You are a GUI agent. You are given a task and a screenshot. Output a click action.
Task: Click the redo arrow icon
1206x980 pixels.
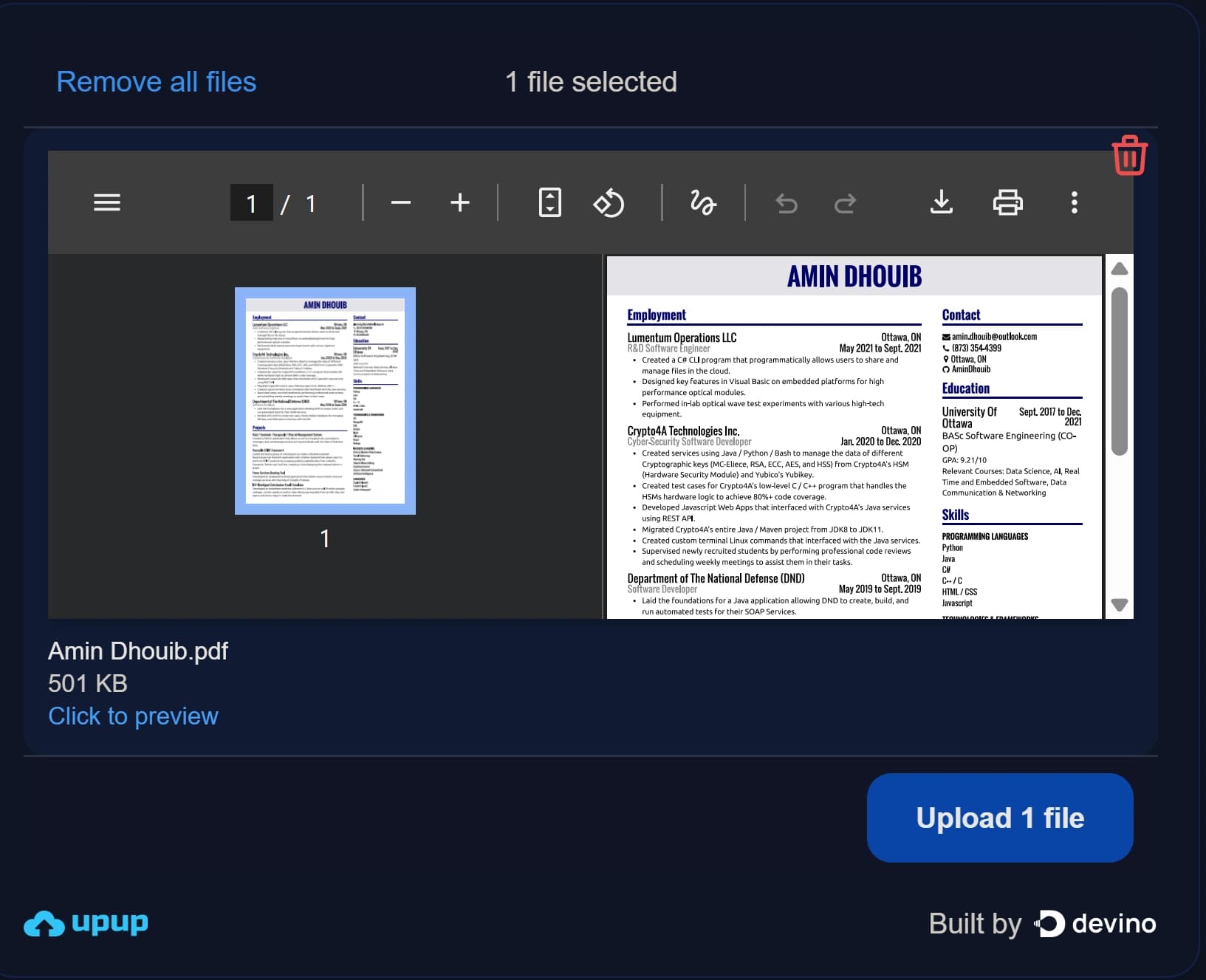(845, 203)
